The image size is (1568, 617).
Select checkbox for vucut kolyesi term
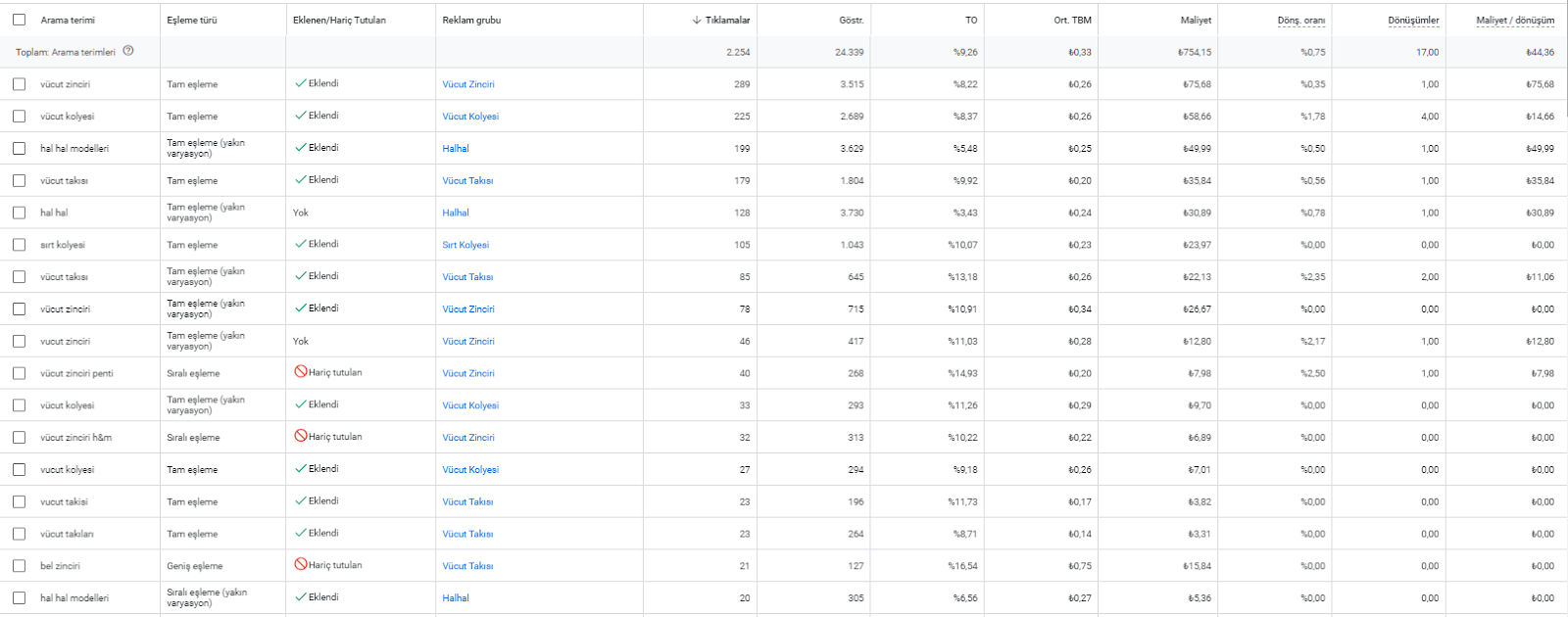[x=19, y=470]
